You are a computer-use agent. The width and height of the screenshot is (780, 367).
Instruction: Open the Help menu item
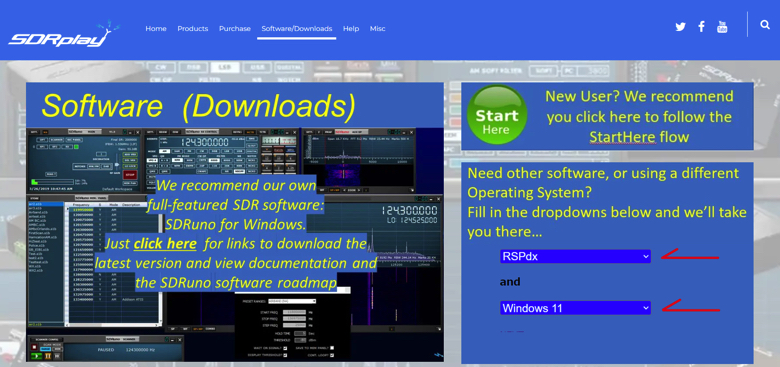[x=351, y=29]
